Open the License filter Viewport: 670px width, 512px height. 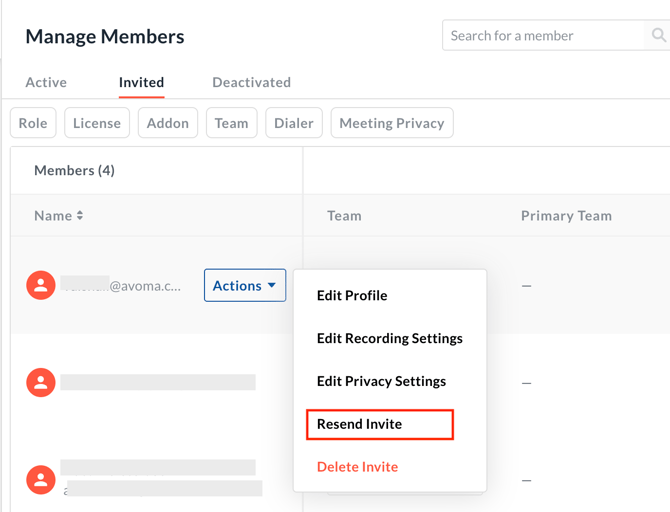tap(97, 123)
